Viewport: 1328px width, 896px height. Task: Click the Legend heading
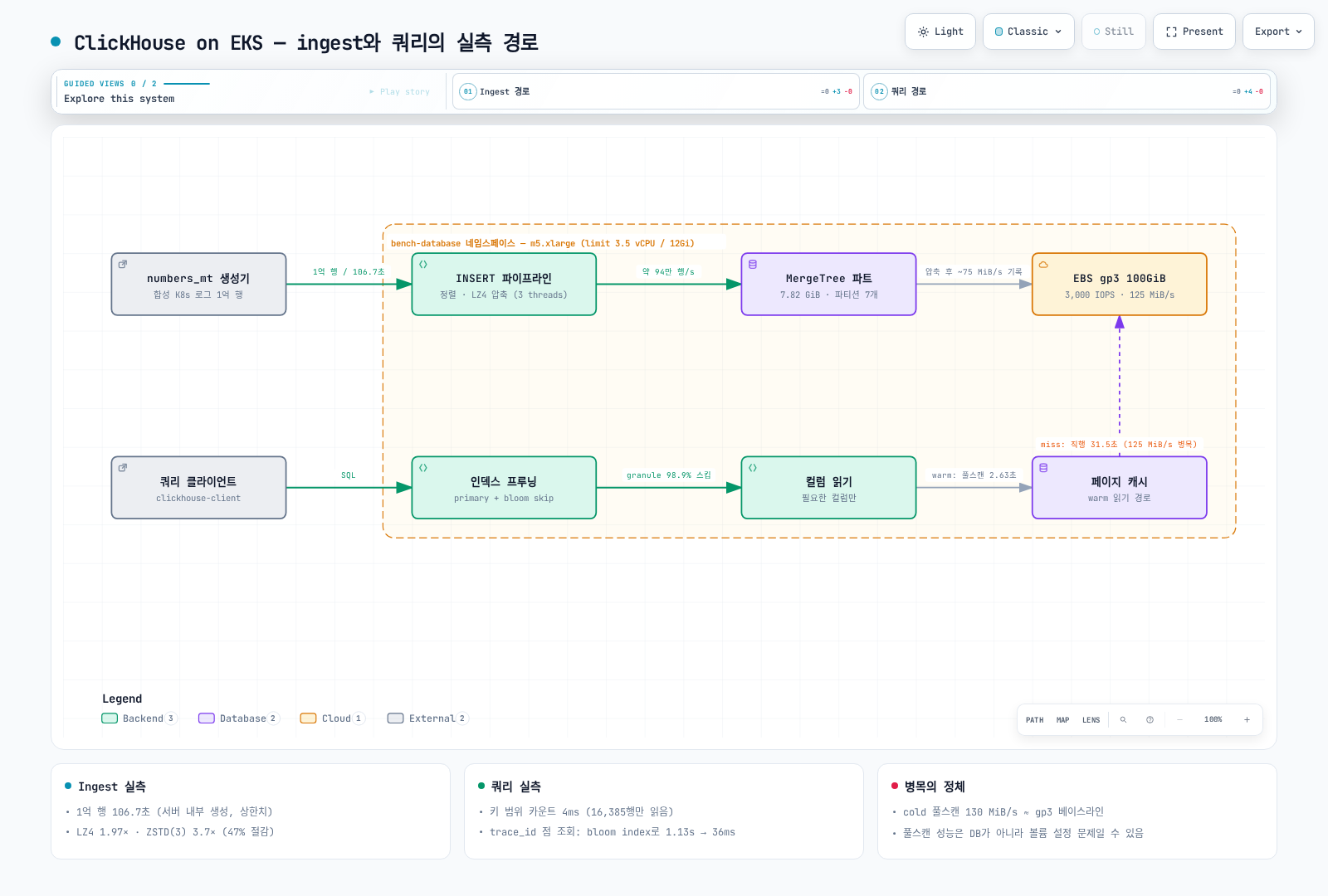tap(122, 699)
